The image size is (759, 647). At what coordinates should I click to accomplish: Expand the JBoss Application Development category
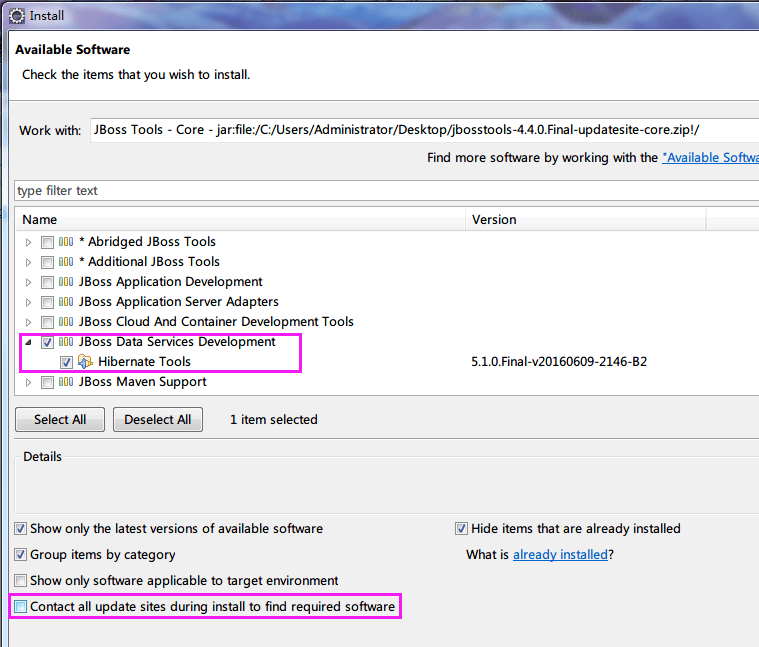coord(29,282)
